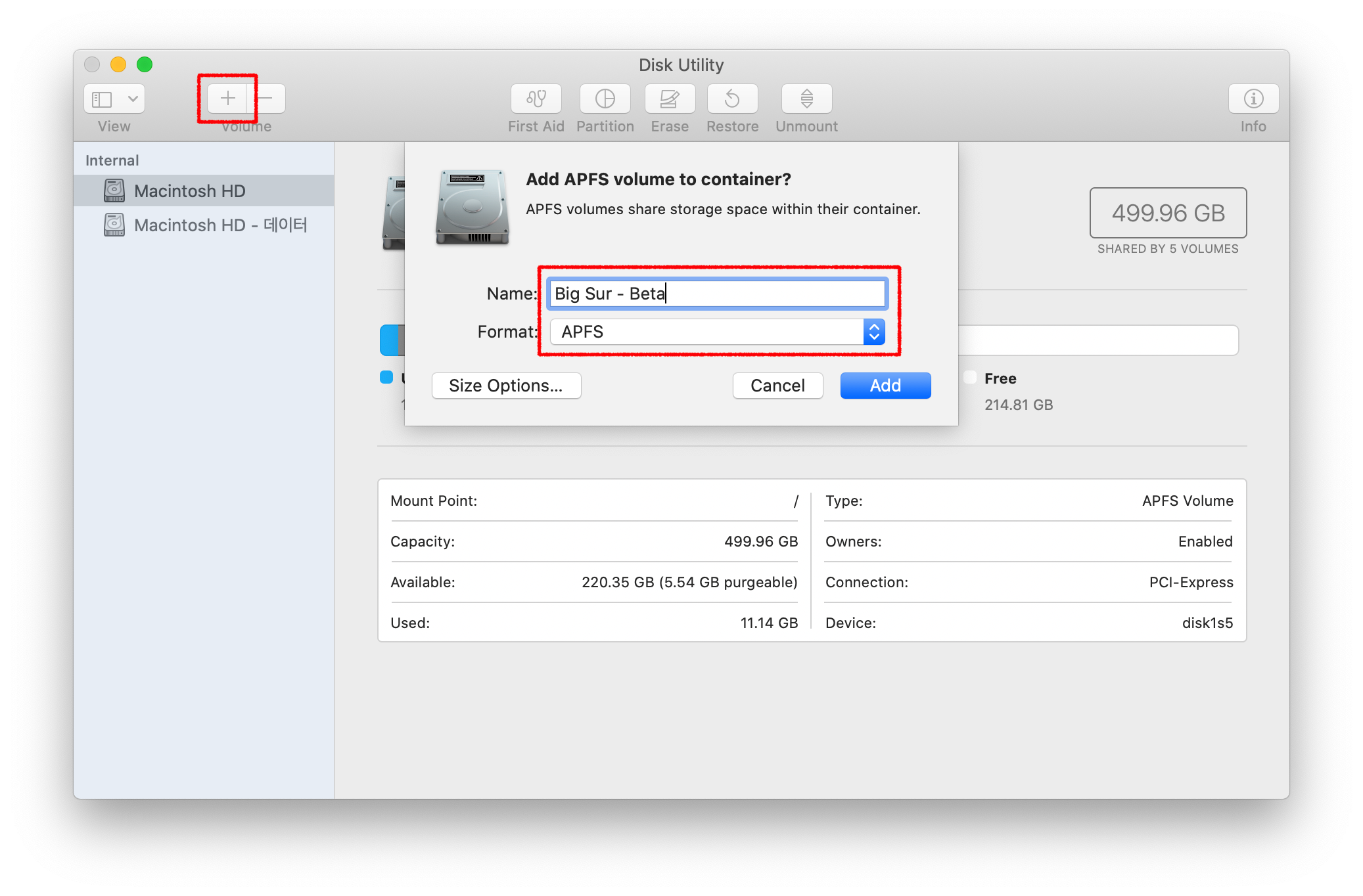Click the Restore toolbar icon
Viewport: 1363px width, 896px height.
click(732, 99)
